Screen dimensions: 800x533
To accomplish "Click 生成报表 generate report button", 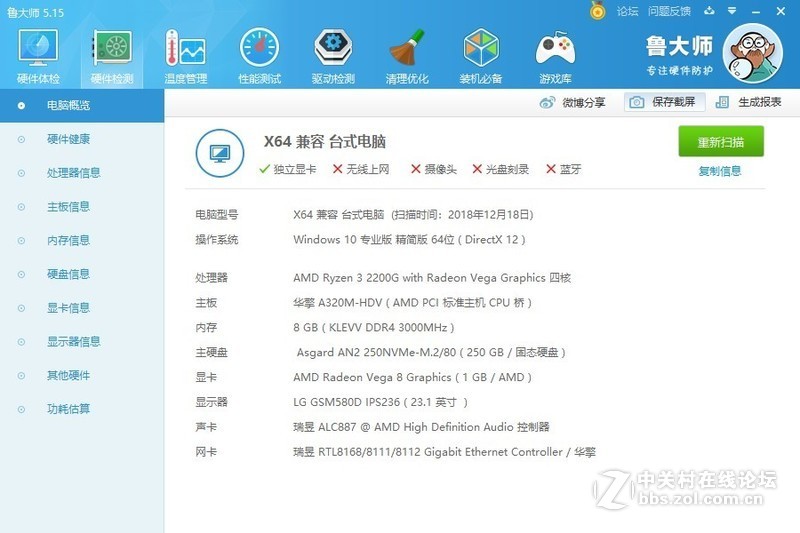I will coord(748,103).
